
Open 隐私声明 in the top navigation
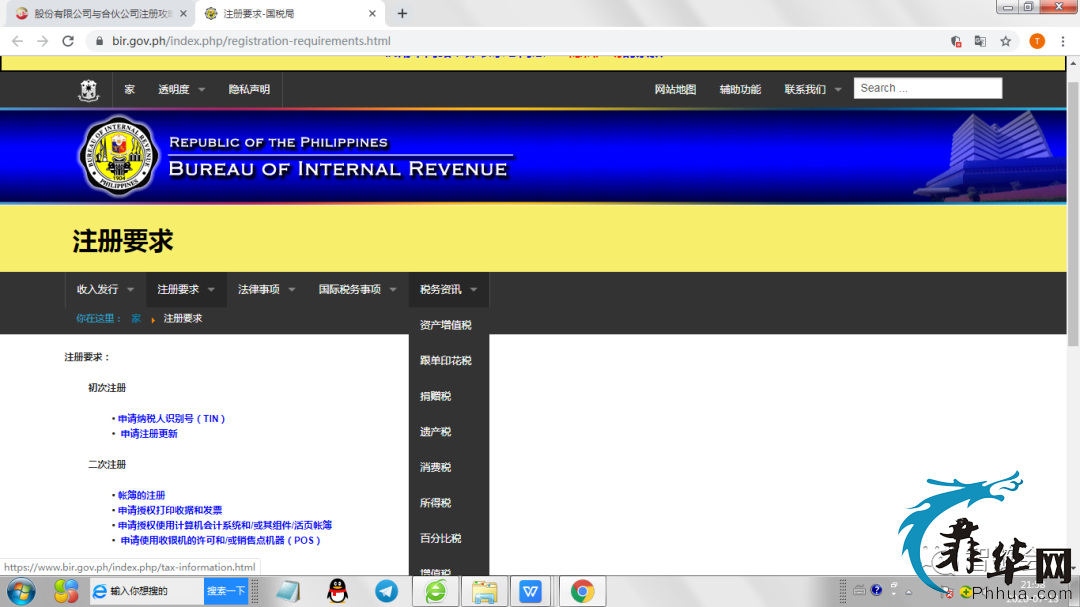(249, 90)
